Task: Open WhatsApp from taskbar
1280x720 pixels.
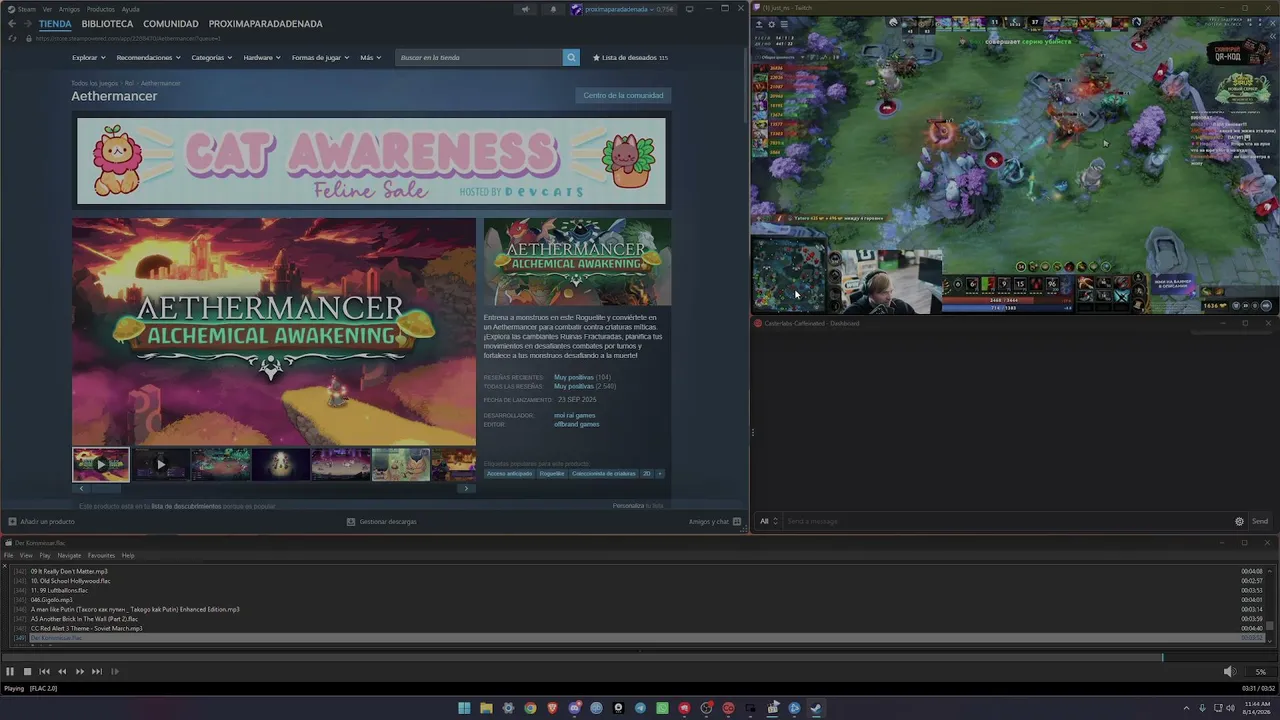Action: click(662, 708)
